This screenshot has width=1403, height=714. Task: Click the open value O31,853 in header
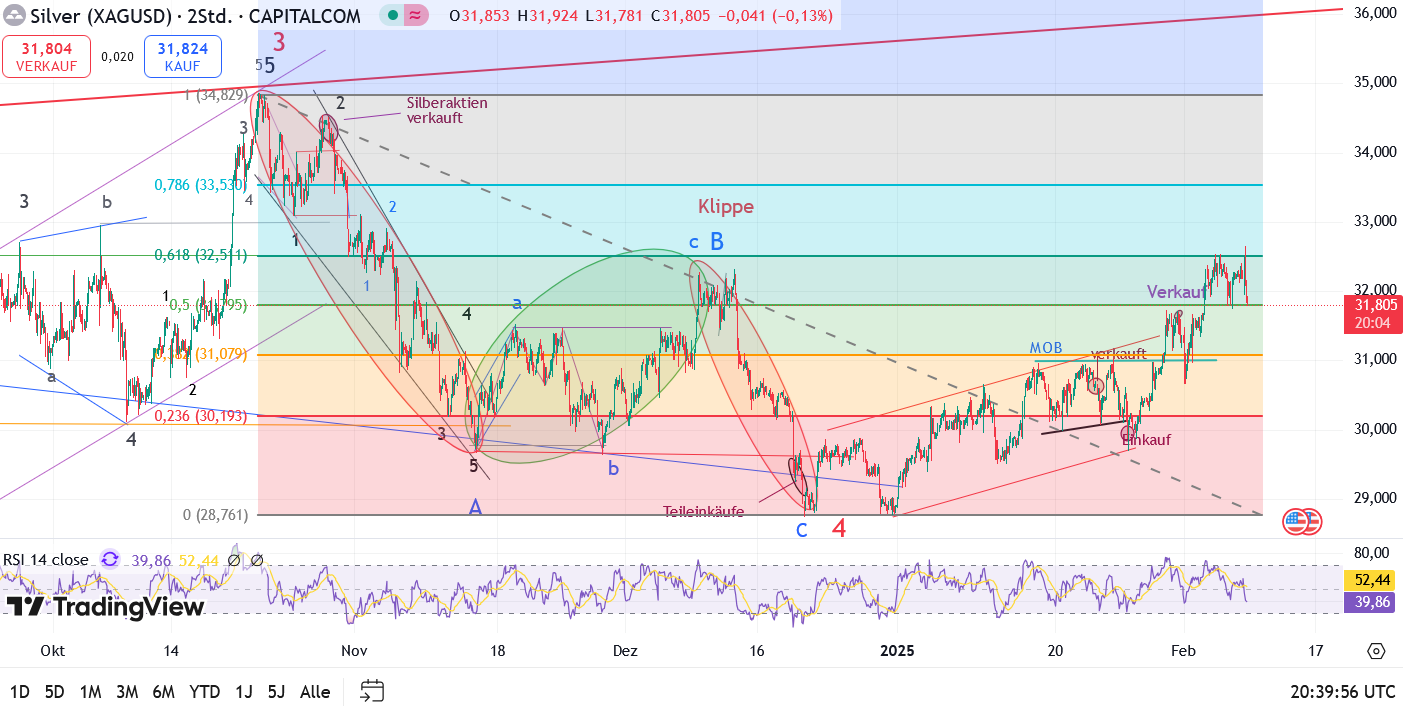click(x=481, y=16)
